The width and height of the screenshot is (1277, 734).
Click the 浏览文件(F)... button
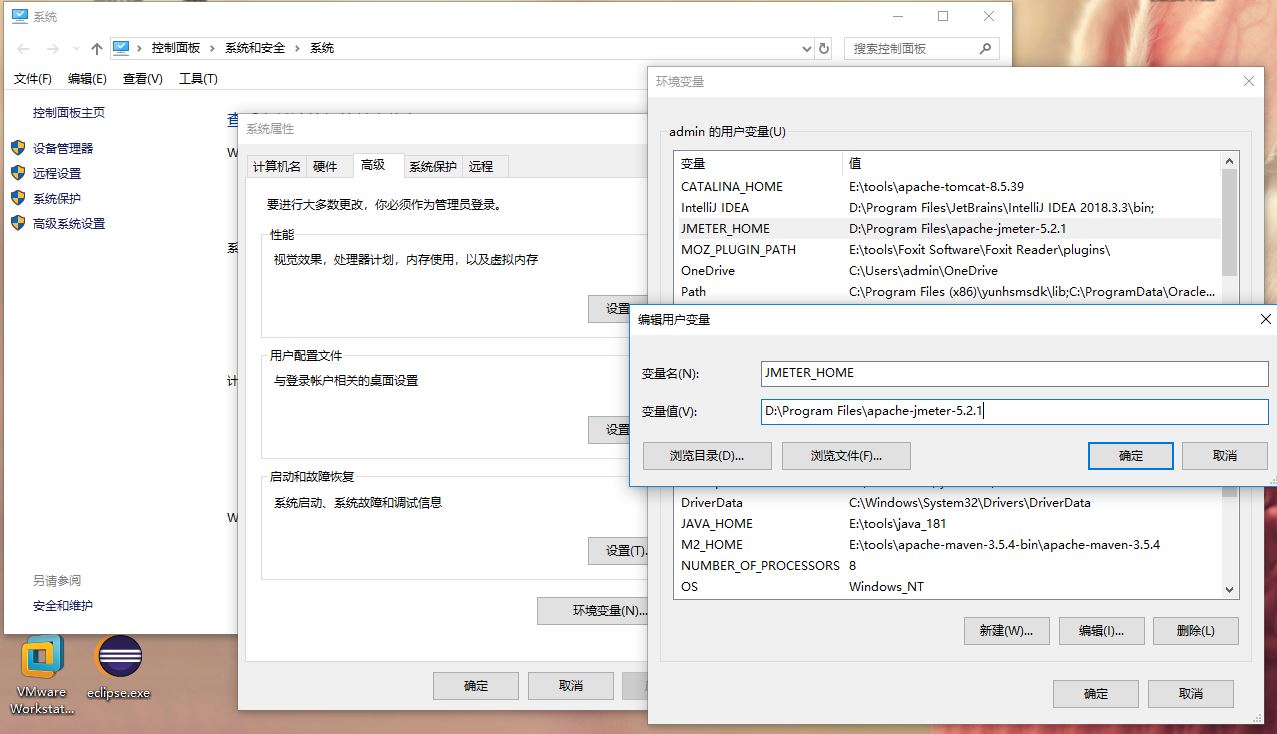coord(846,455)
